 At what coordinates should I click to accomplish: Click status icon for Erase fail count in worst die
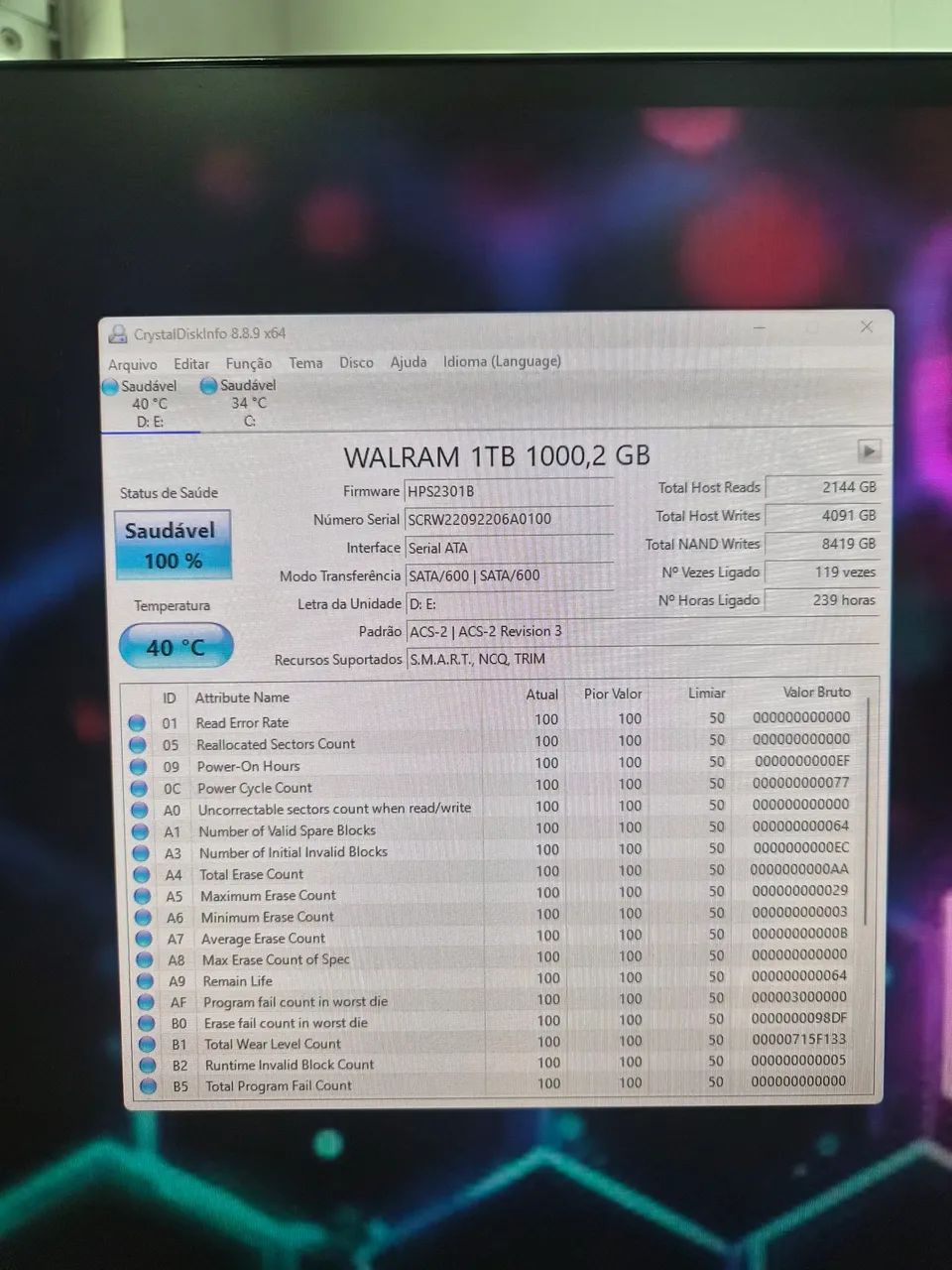point(147,1023)
